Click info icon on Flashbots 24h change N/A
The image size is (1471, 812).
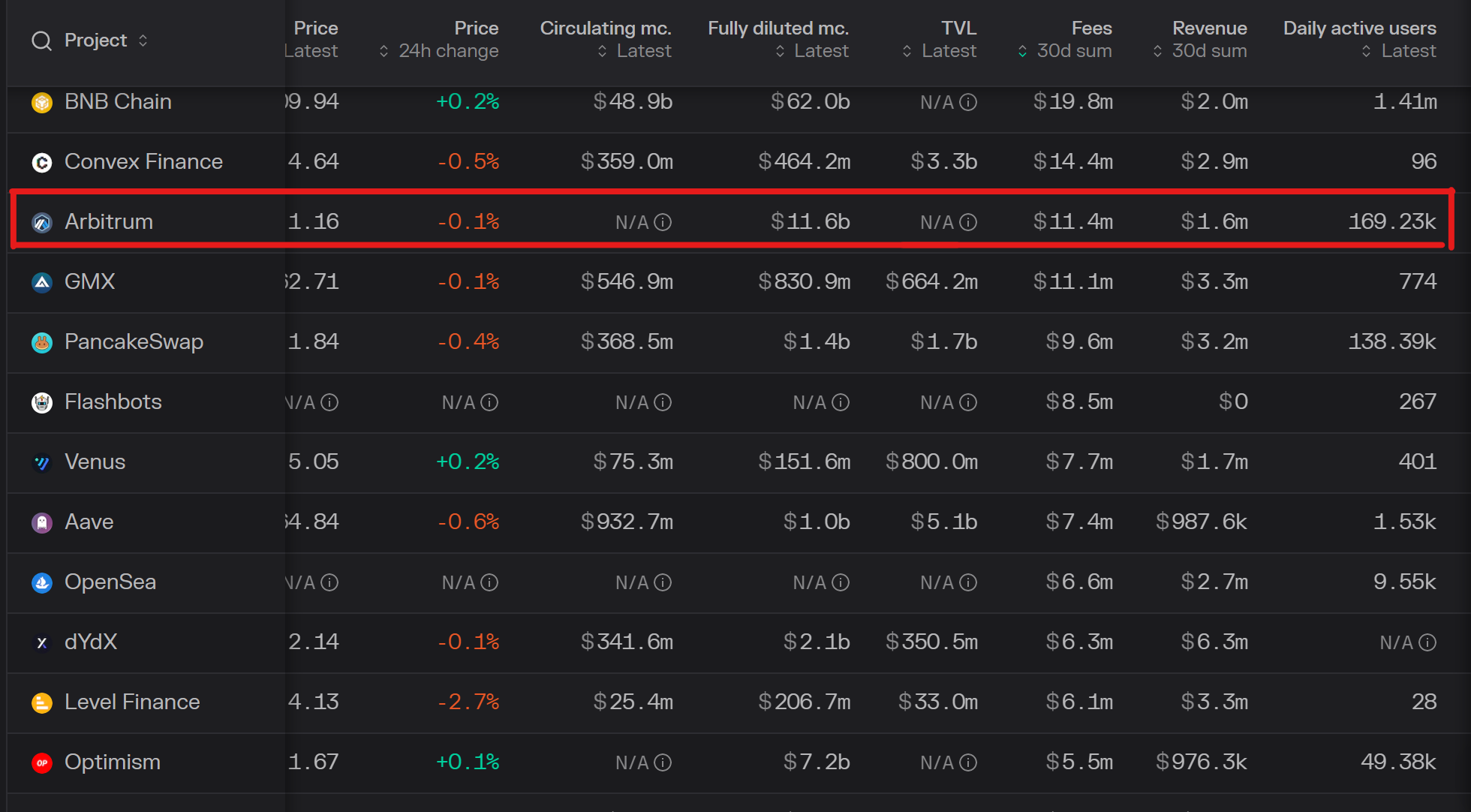click(489, 402)
